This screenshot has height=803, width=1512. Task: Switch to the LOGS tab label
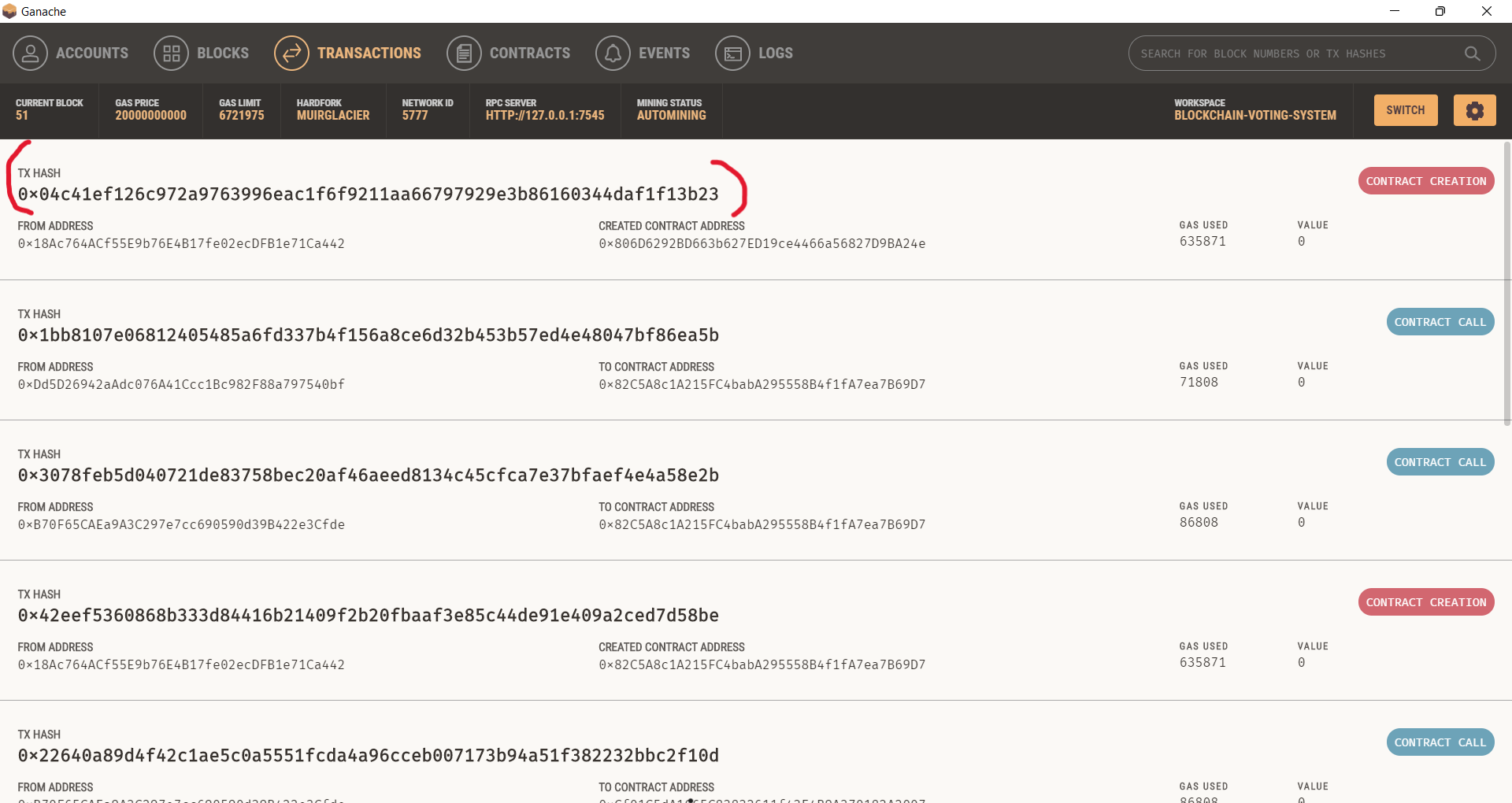click(x=776, y=54)
